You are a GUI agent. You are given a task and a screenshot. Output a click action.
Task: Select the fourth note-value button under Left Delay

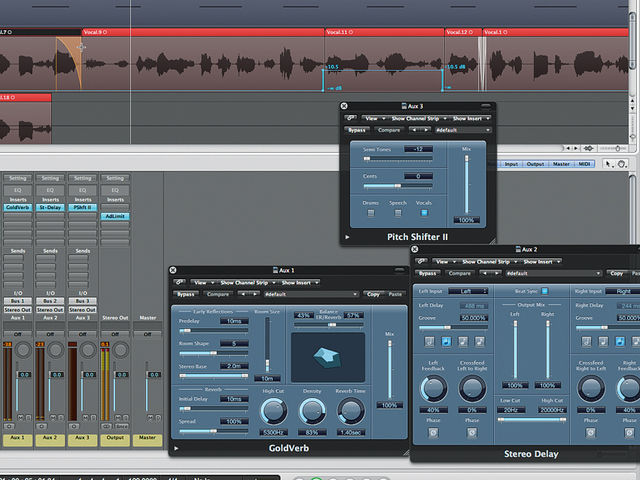click(x=480, y=342)
